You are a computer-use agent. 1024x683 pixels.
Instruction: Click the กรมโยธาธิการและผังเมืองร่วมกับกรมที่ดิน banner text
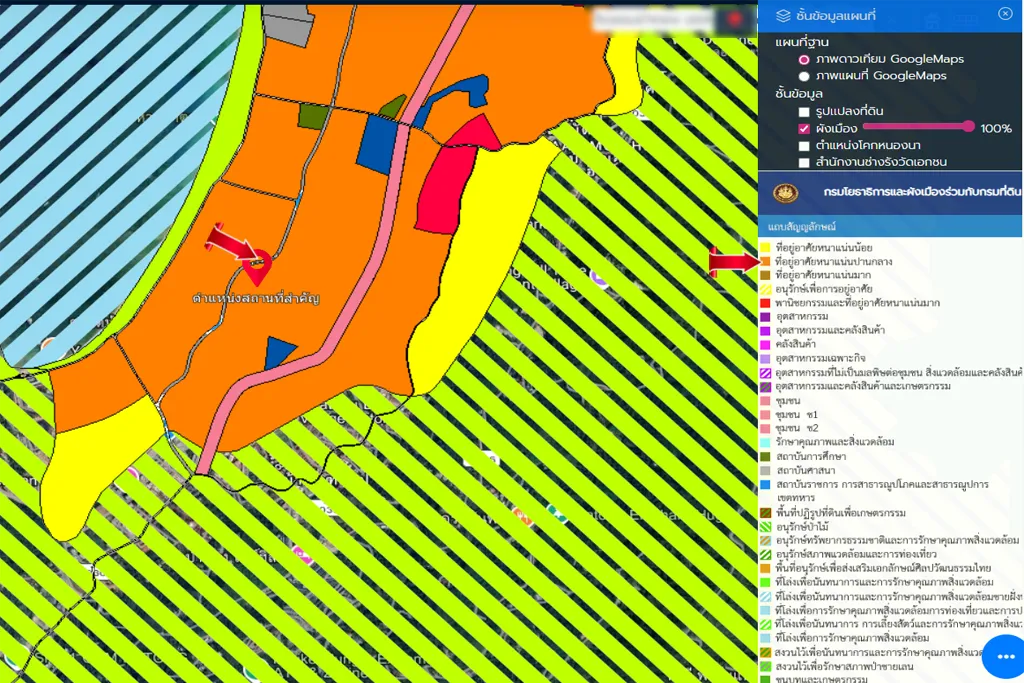coord(921,192)
